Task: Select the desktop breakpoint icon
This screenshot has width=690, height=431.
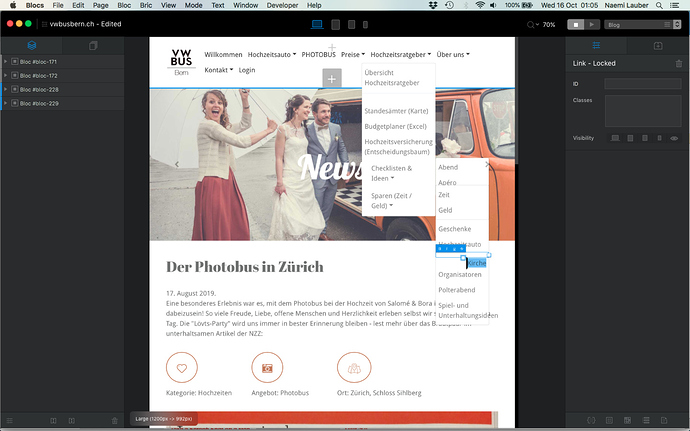Action: point(317,24)
